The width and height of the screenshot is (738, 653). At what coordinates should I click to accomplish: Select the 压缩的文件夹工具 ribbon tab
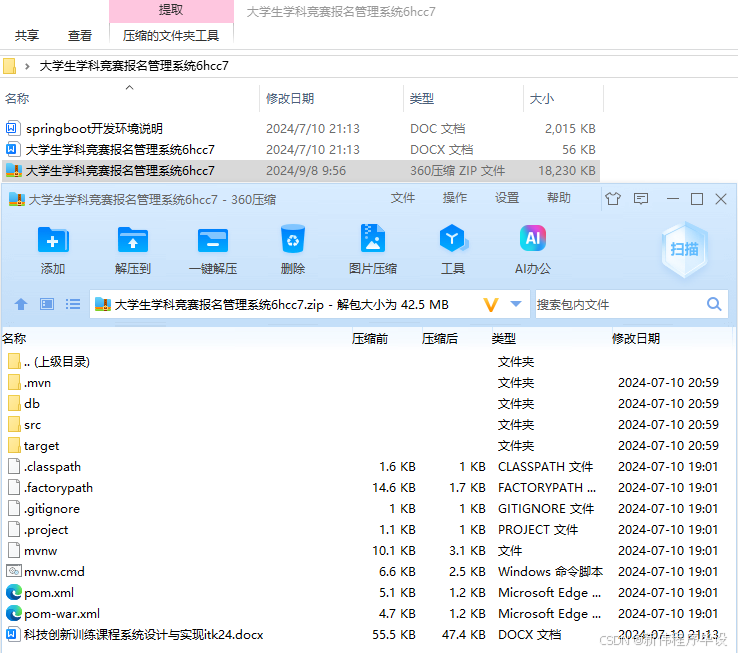tap(171, 36)
